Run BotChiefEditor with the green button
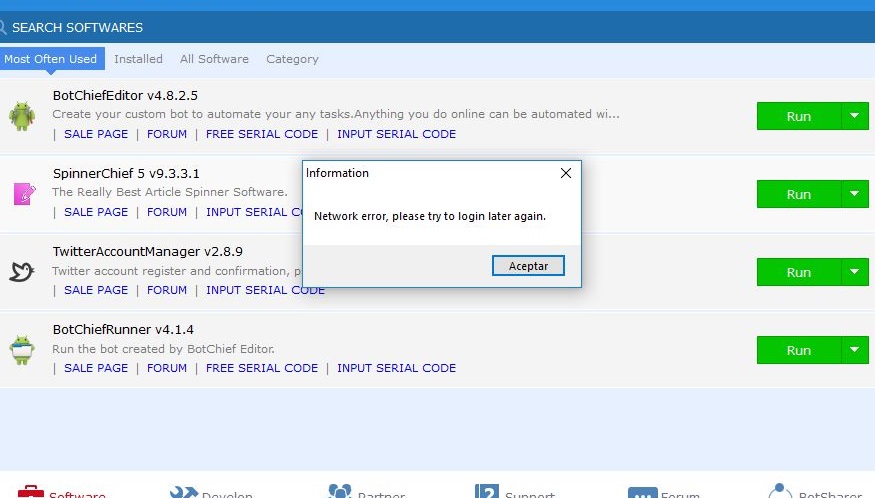Screen dimensions: 875x498 pyautogui.click(x=798, y=116)
